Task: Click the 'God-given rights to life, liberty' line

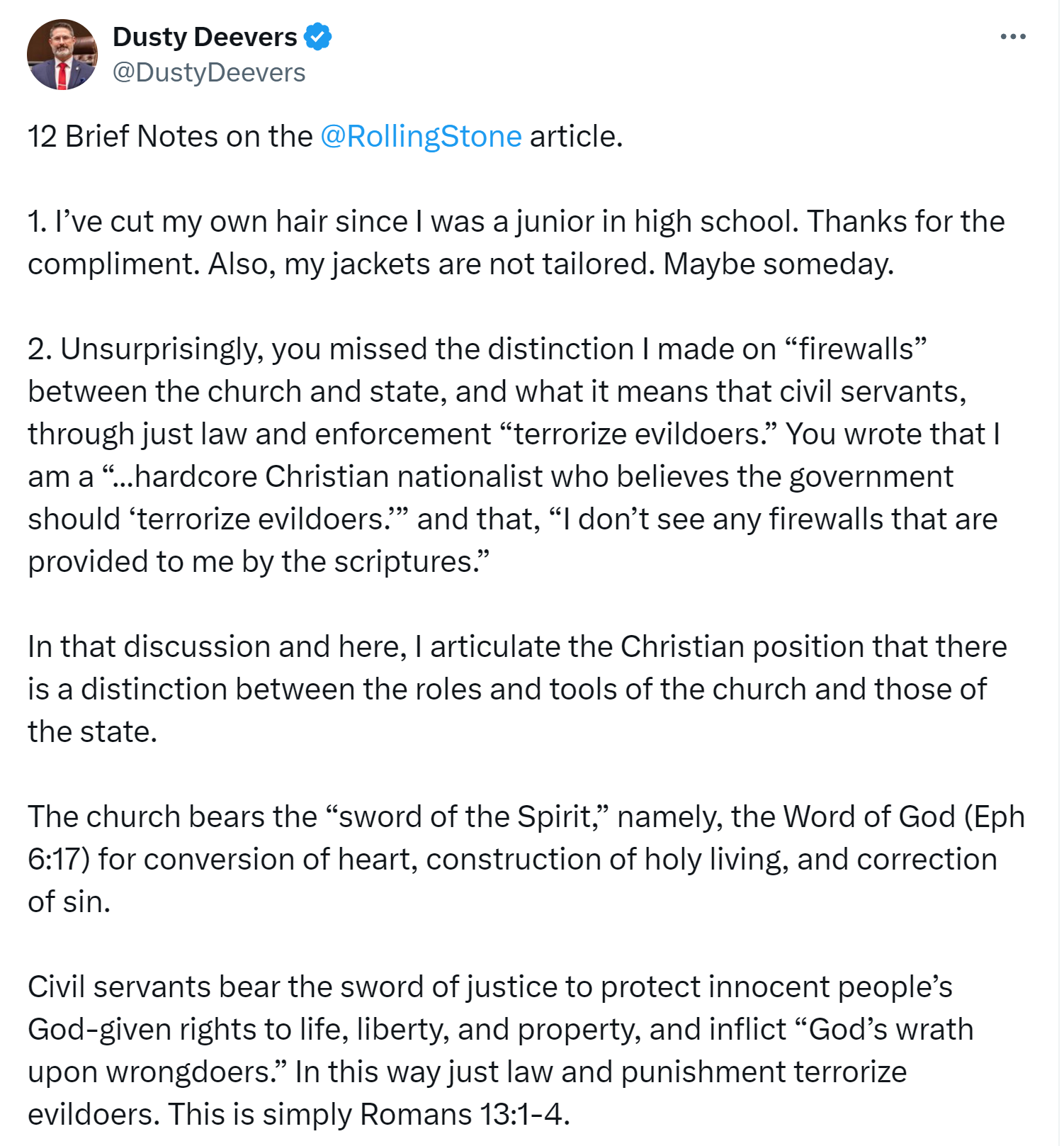Action: 501,1029
